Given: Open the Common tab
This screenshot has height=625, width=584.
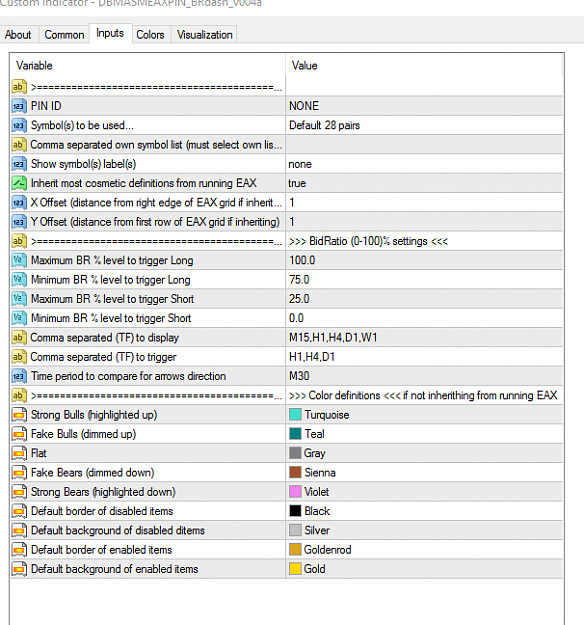Looking at the screenshot, I should point(64,35).
